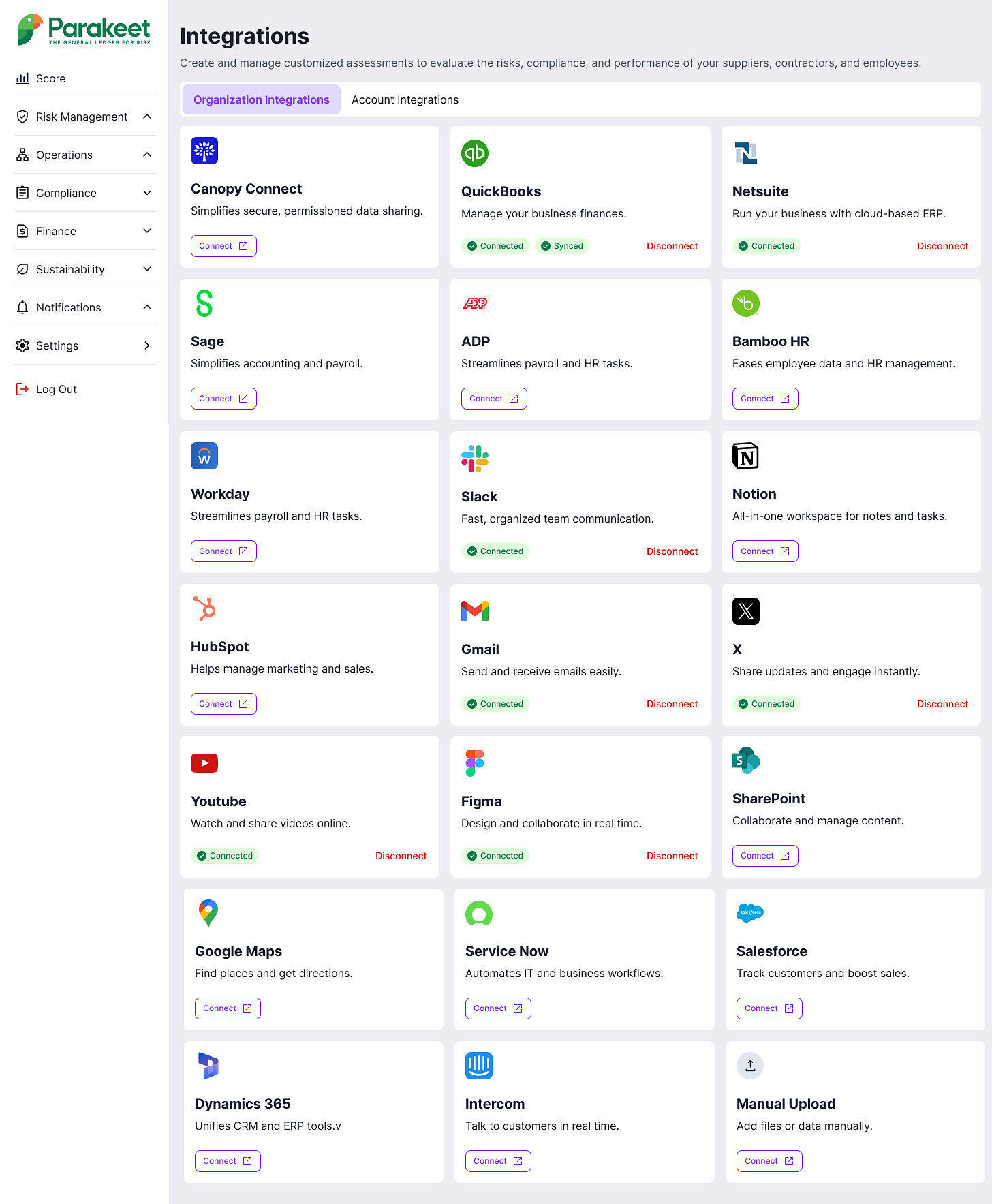Click the Service Now logo icon
This screenshot has height=1204, width=992.
479,913
